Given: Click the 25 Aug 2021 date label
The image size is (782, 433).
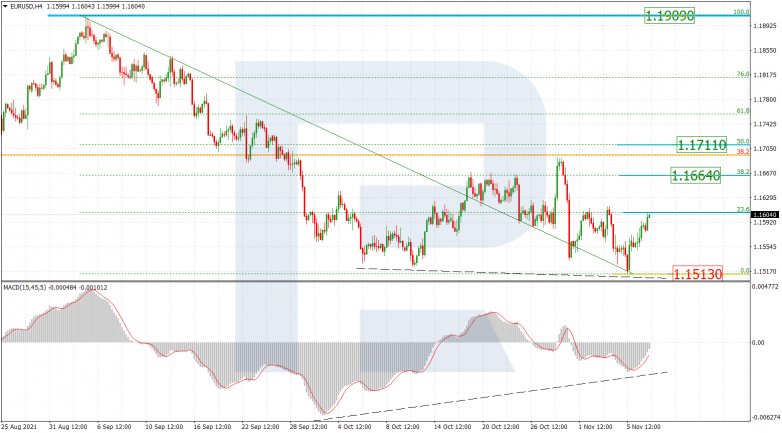Looking at the screenshot, I should pyautogui.click(x=19, y=427).
